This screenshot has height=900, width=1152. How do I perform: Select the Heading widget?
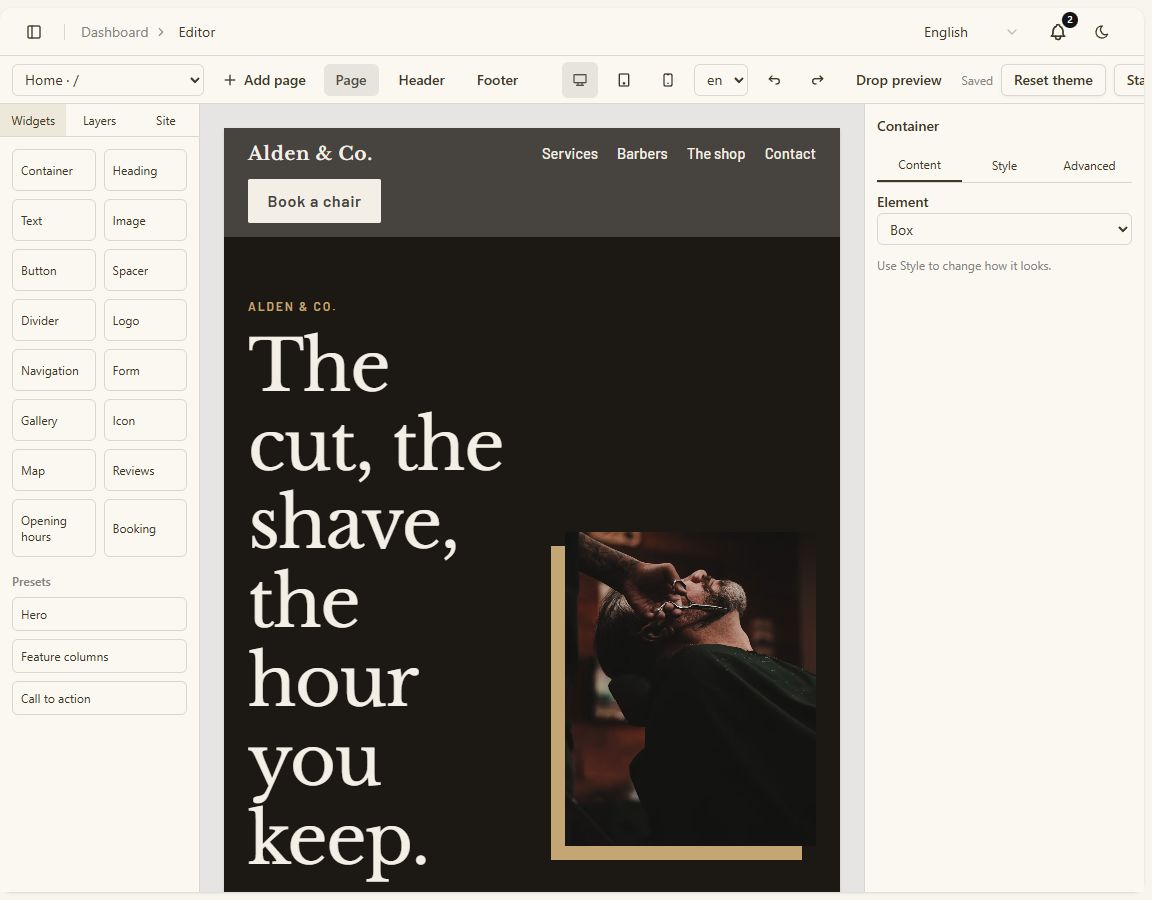click(x=145, y=170)
